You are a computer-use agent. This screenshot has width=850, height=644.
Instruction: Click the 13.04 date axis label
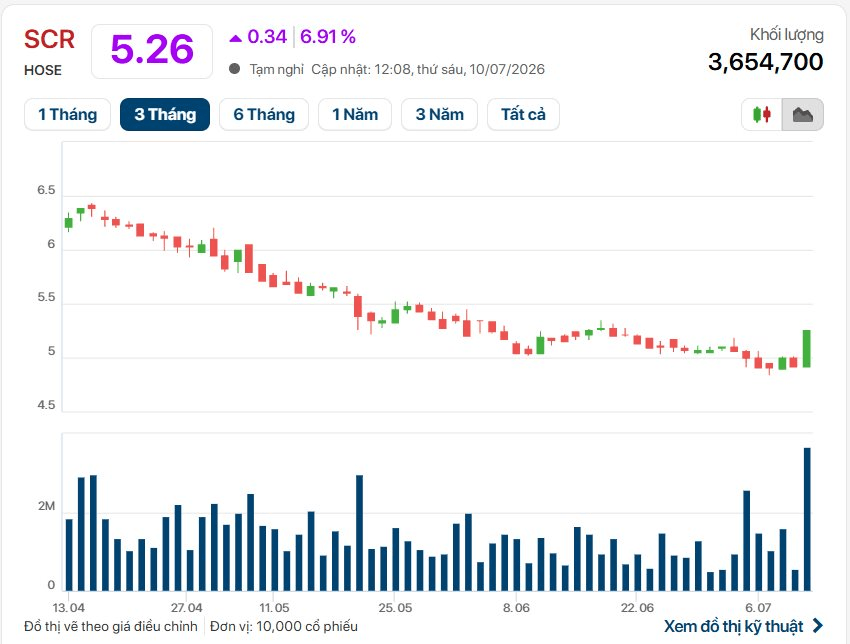69,608
